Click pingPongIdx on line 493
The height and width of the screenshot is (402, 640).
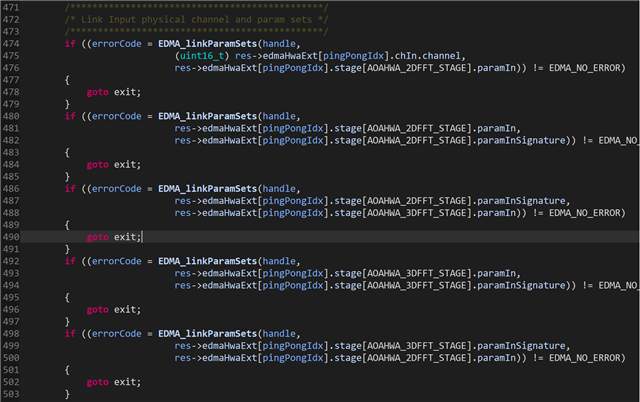[x=293, y=273]
